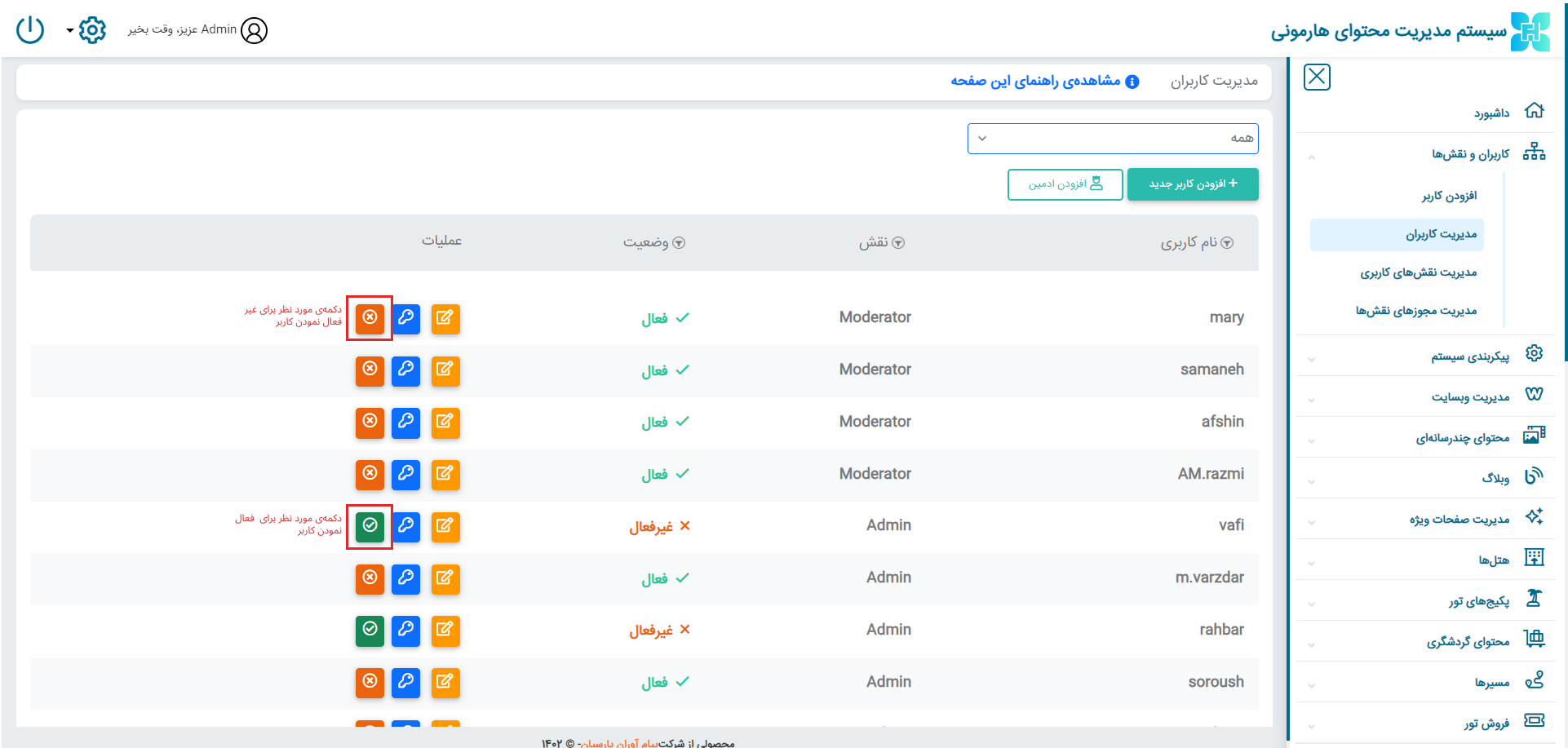The width and height of the screenshot is (1568, 748).
Task: Activate user vafi with the green toggle
Action: 370,526
